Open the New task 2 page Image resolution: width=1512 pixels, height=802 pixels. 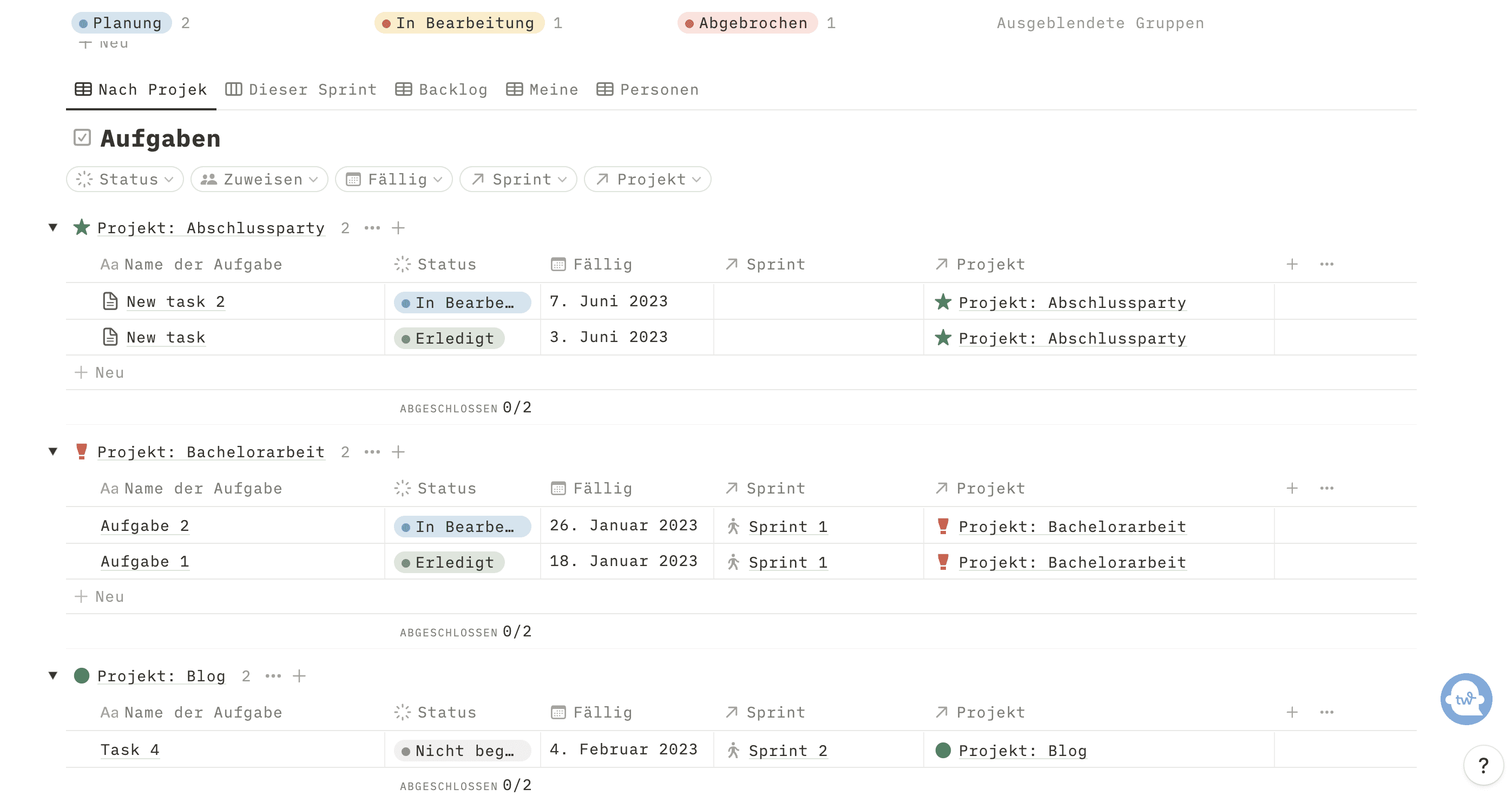point(175,302)
